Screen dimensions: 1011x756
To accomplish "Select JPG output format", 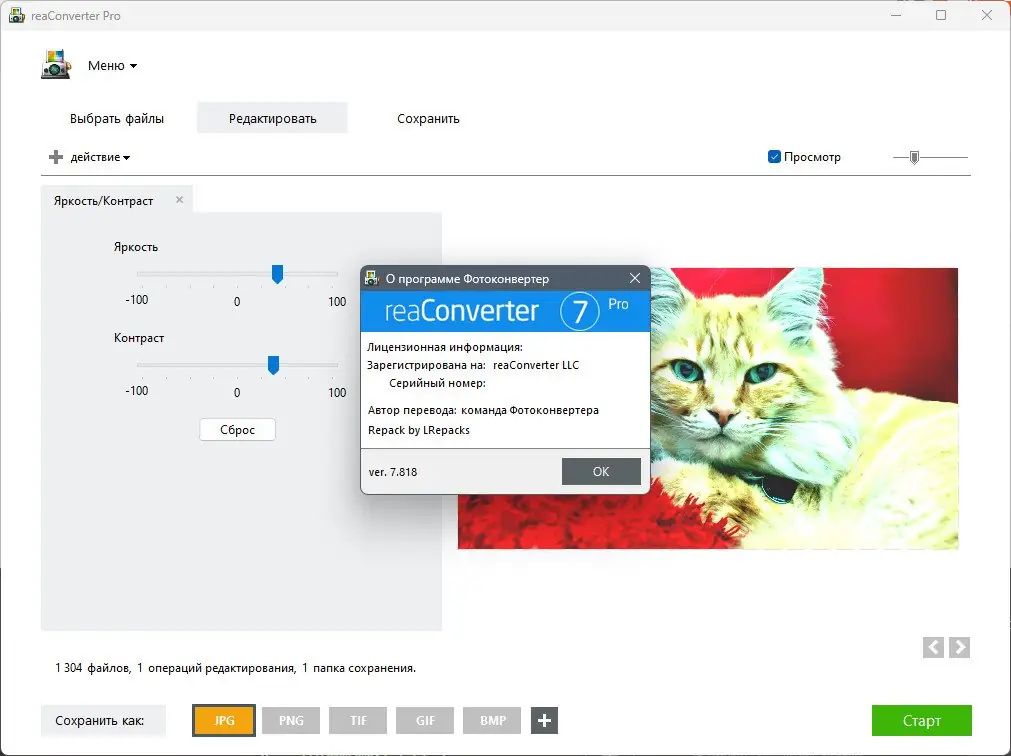I will point(224,721).
